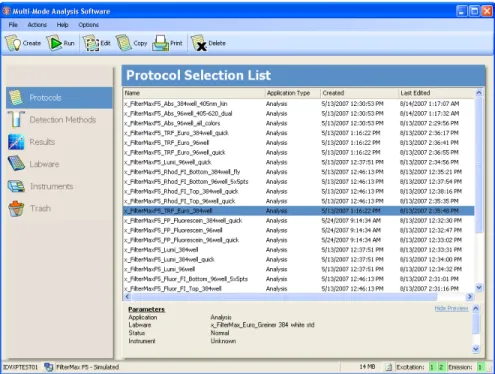This screenshot has width=495, height=374.
Task: Open the Help menu
Action: (x=62, y=25)
